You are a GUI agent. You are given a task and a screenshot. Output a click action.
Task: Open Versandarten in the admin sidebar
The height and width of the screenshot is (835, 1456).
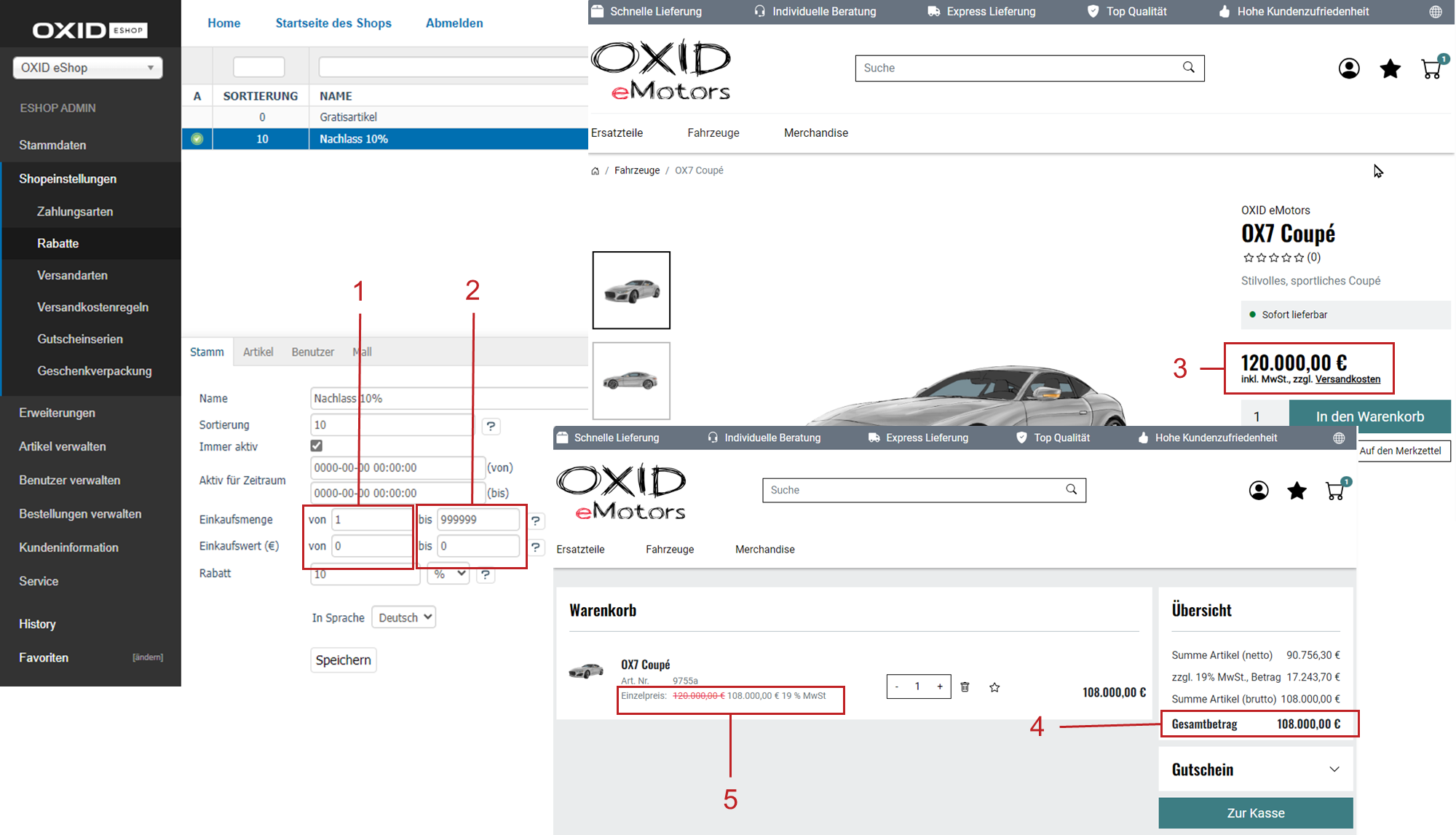(72, 275)
